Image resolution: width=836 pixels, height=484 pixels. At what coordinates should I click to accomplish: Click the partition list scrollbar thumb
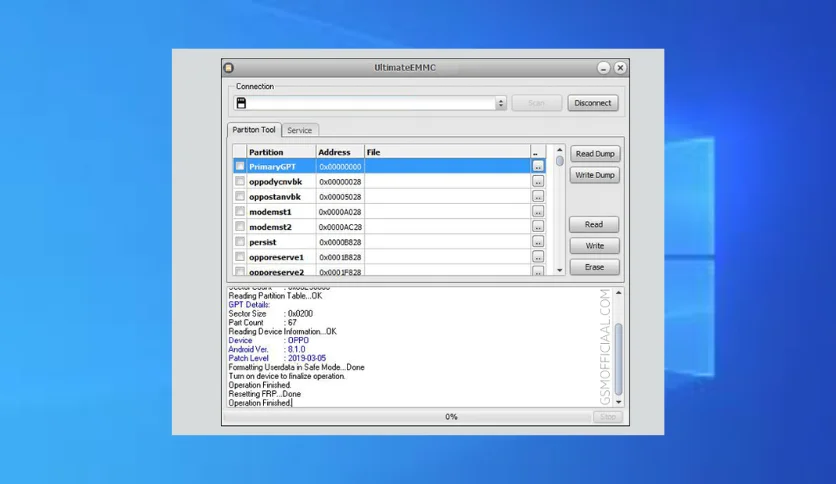point(559,160)
